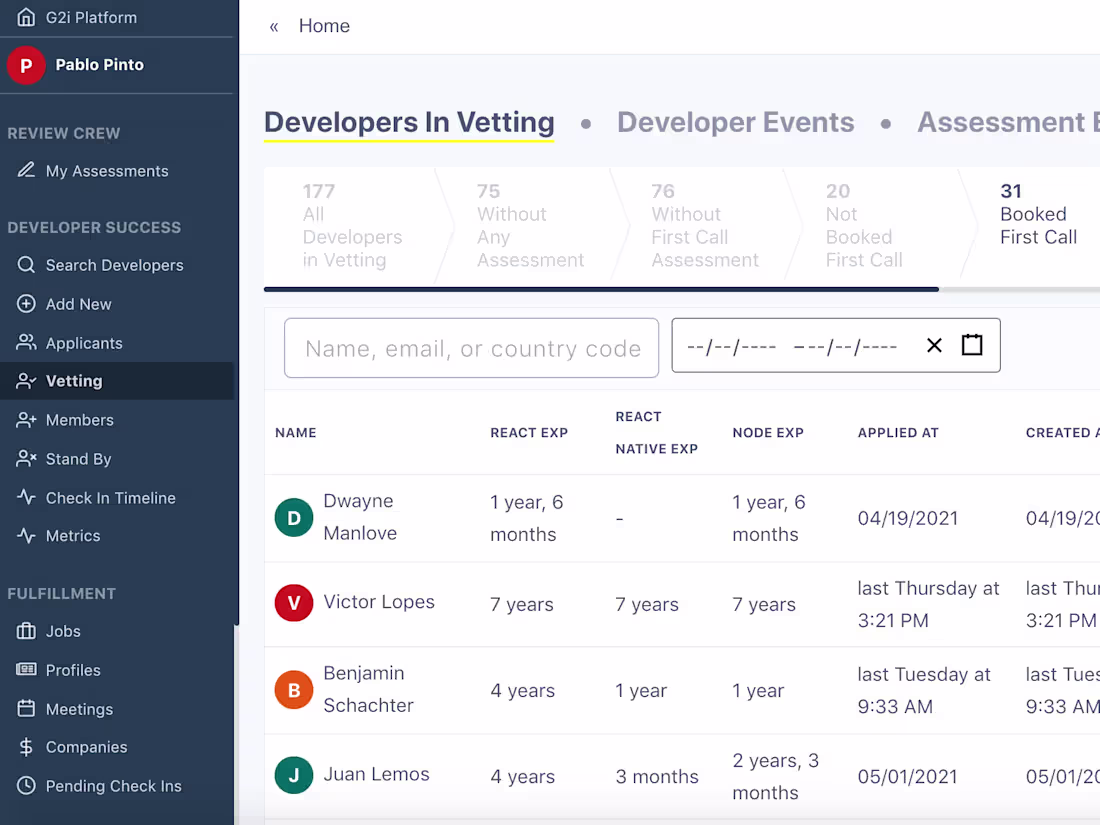
Task: Click the Search Developers magnifier icon
Action: (x=26, y=265)
